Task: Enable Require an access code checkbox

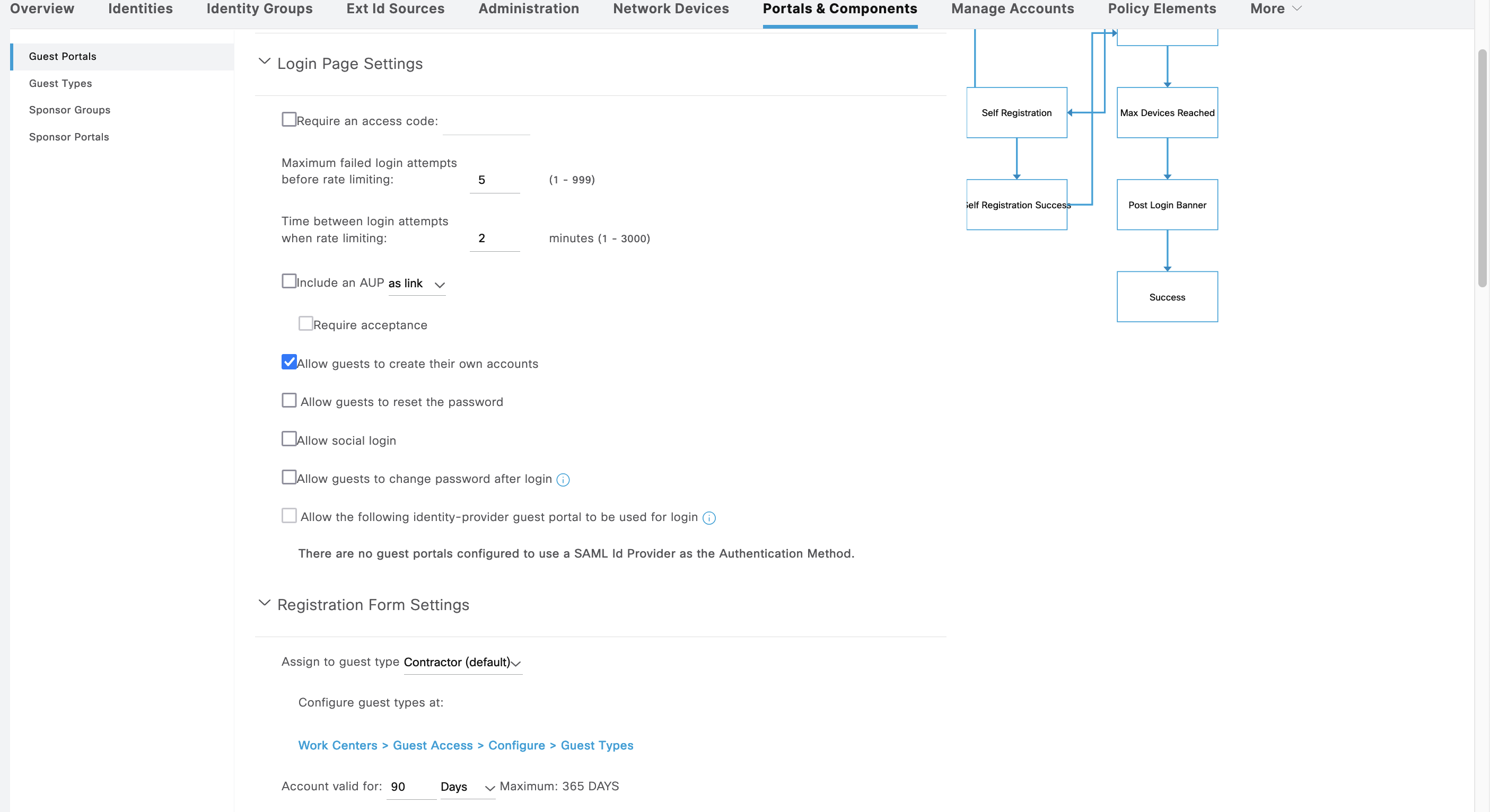Action: (288, 120)
